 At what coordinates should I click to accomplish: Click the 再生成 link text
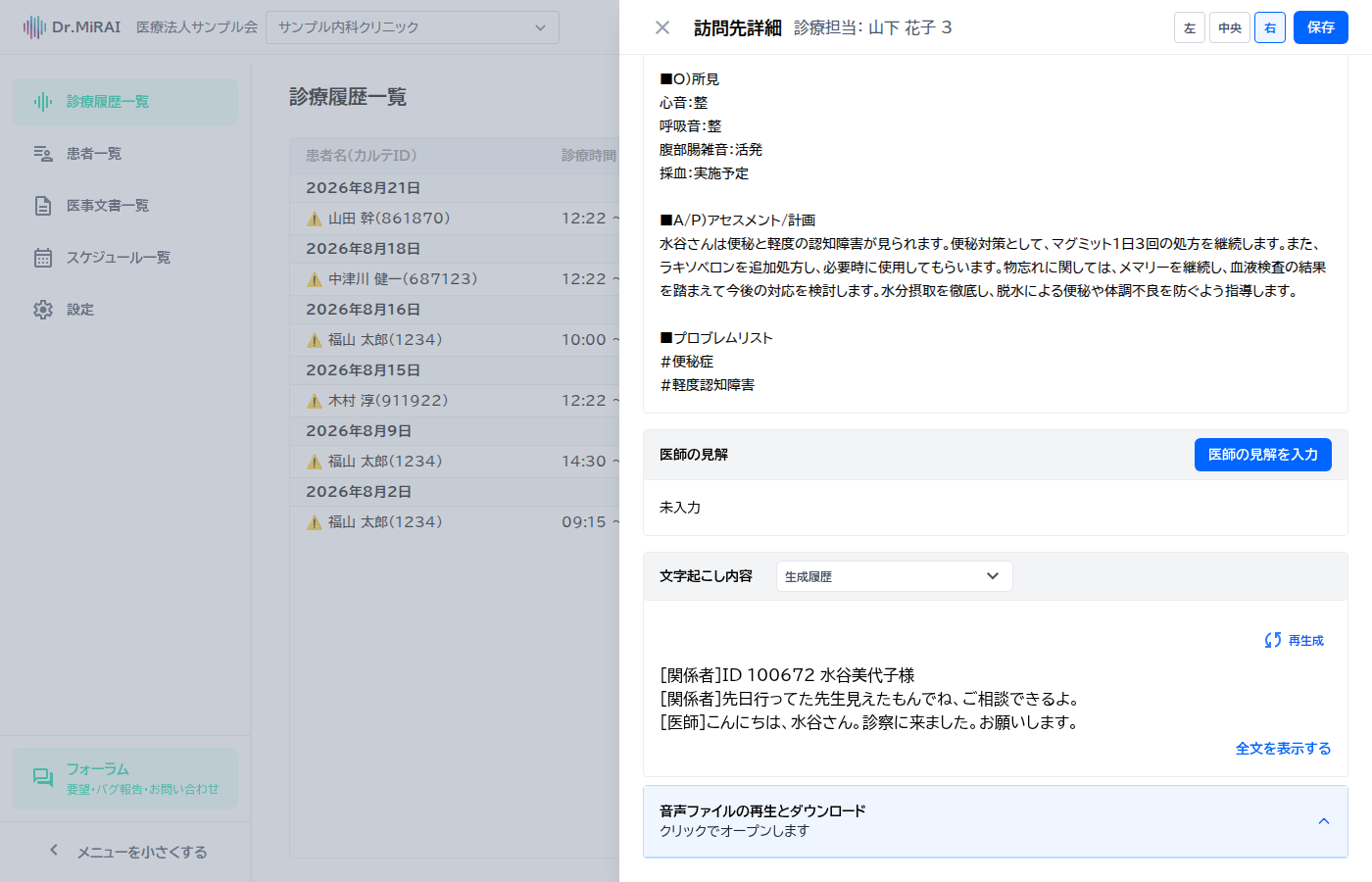tap(1306, 641)
